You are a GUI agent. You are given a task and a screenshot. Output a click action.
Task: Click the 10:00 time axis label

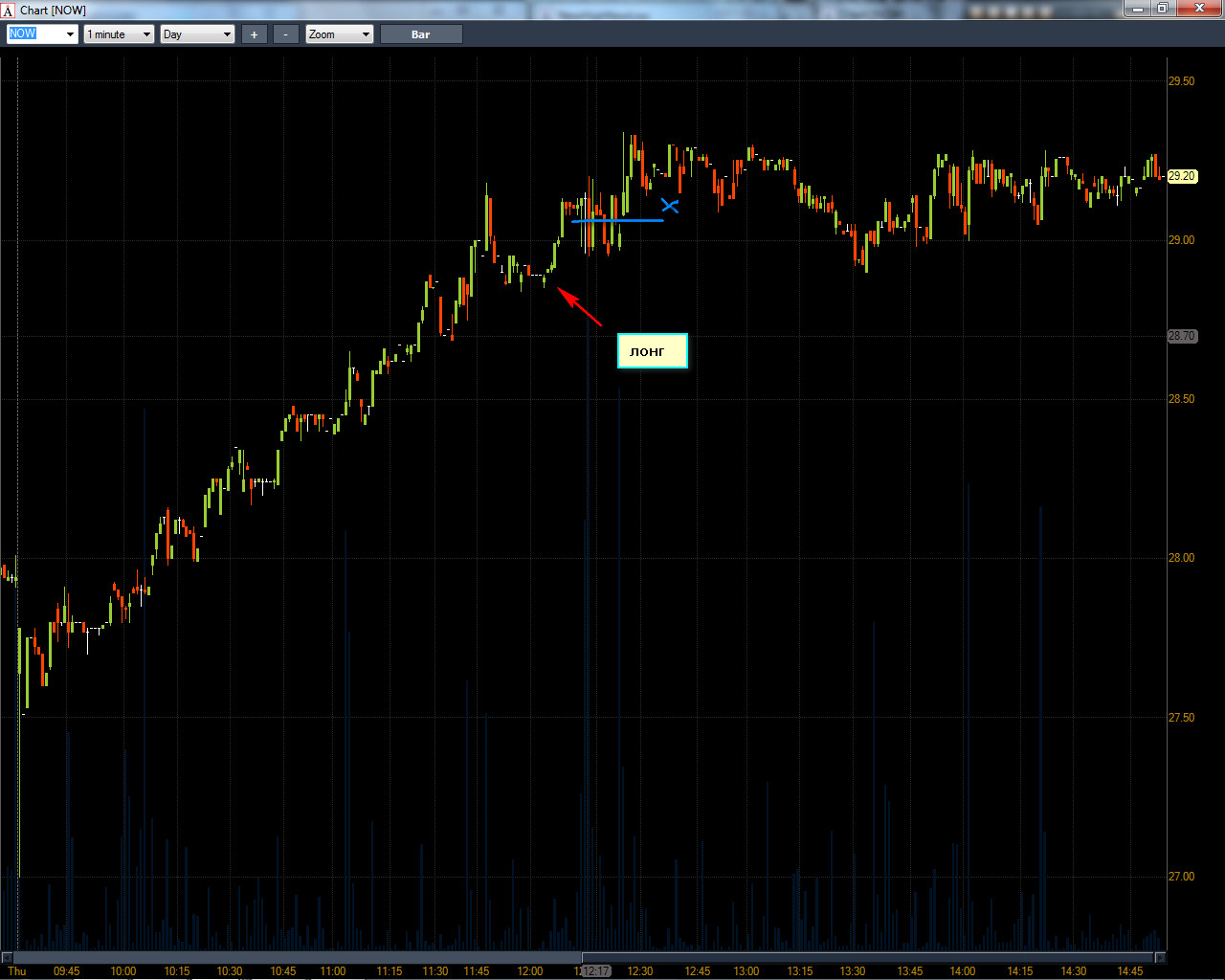coord(123,971)
